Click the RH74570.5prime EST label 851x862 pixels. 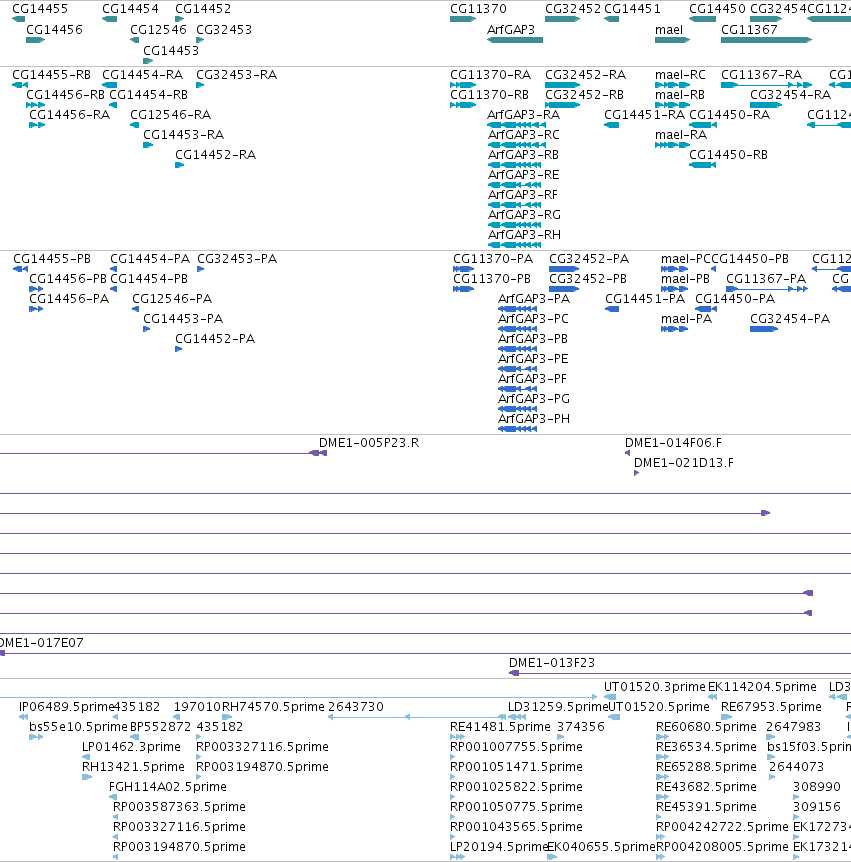click(x=273, y=706)
